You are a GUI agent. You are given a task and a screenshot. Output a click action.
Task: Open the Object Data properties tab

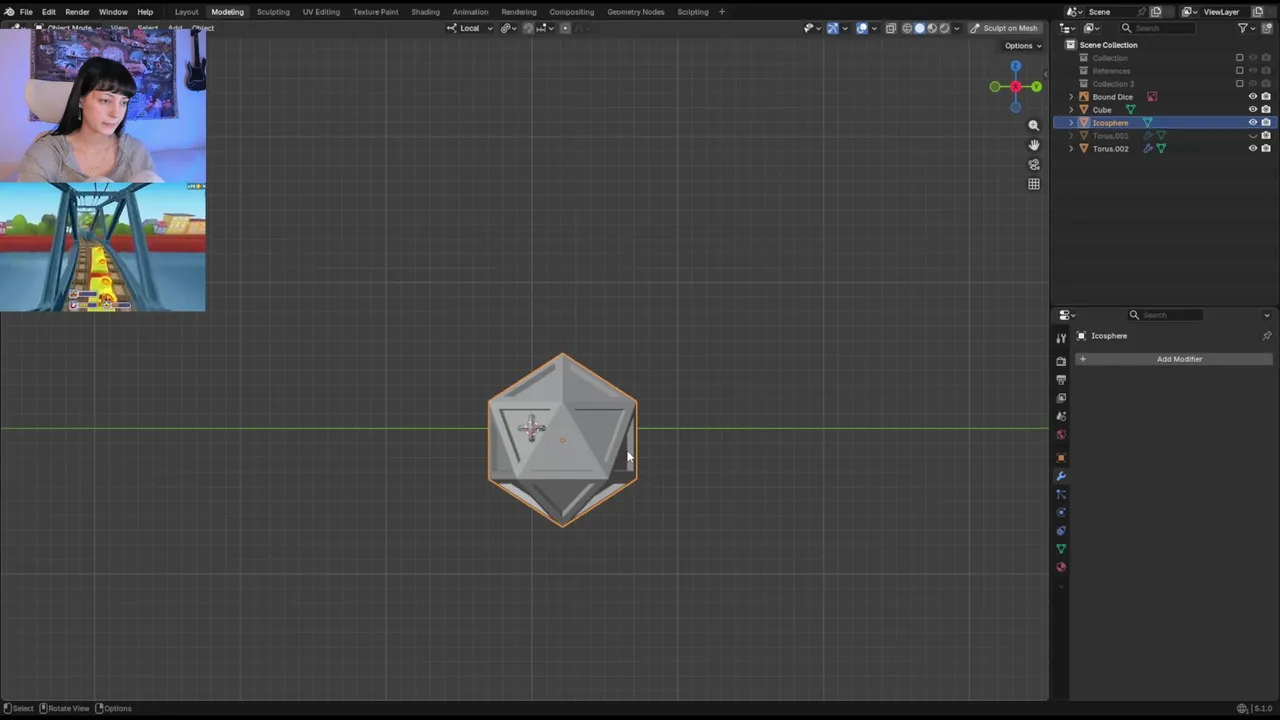[1061, 549]
